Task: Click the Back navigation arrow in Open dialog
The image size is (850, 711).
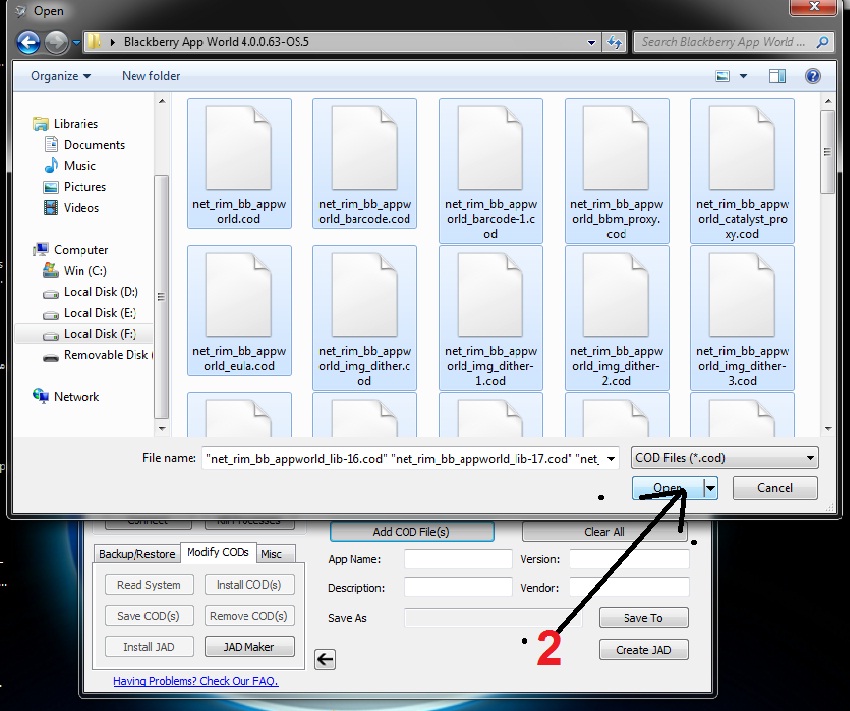Action: click(x=28, y=42)
